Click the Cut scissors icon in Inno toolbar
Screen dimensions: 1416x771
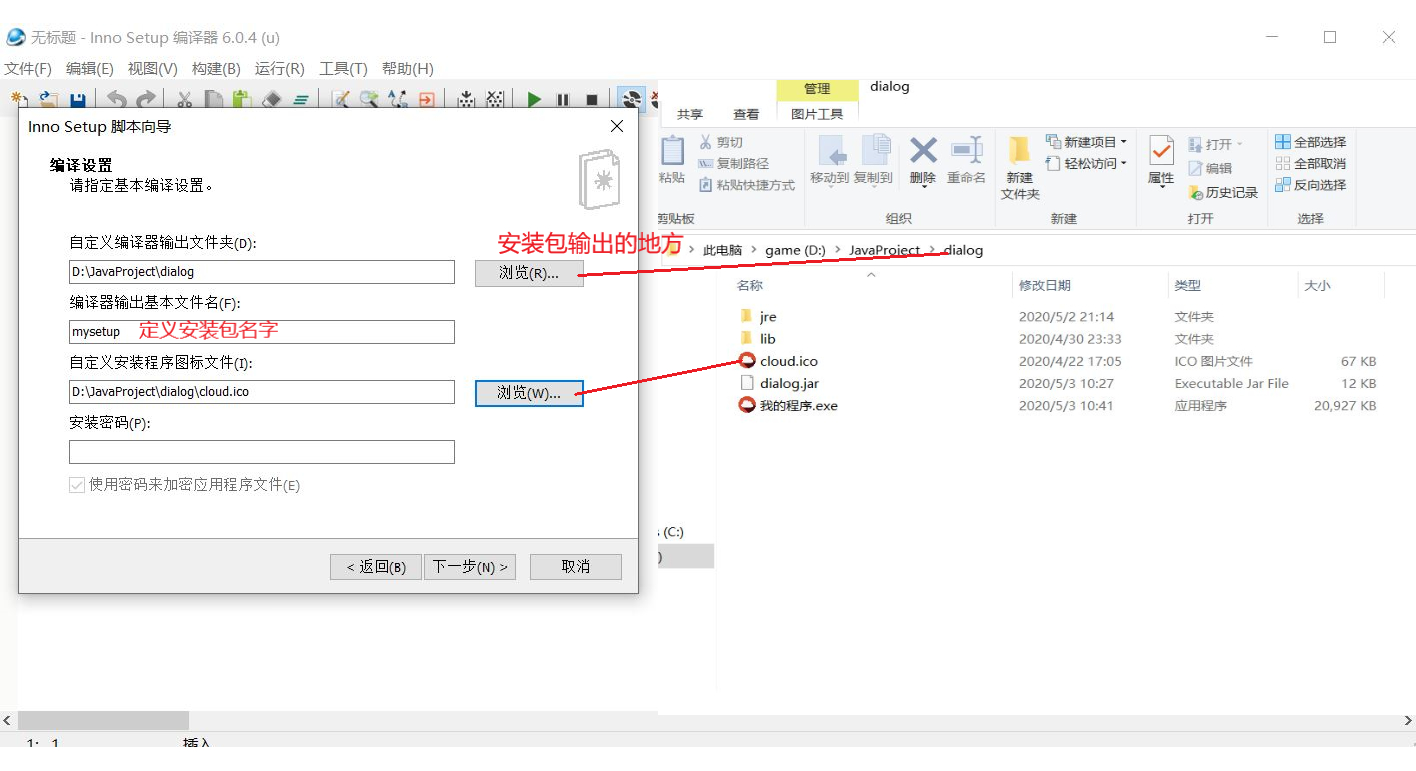(184, 99)
